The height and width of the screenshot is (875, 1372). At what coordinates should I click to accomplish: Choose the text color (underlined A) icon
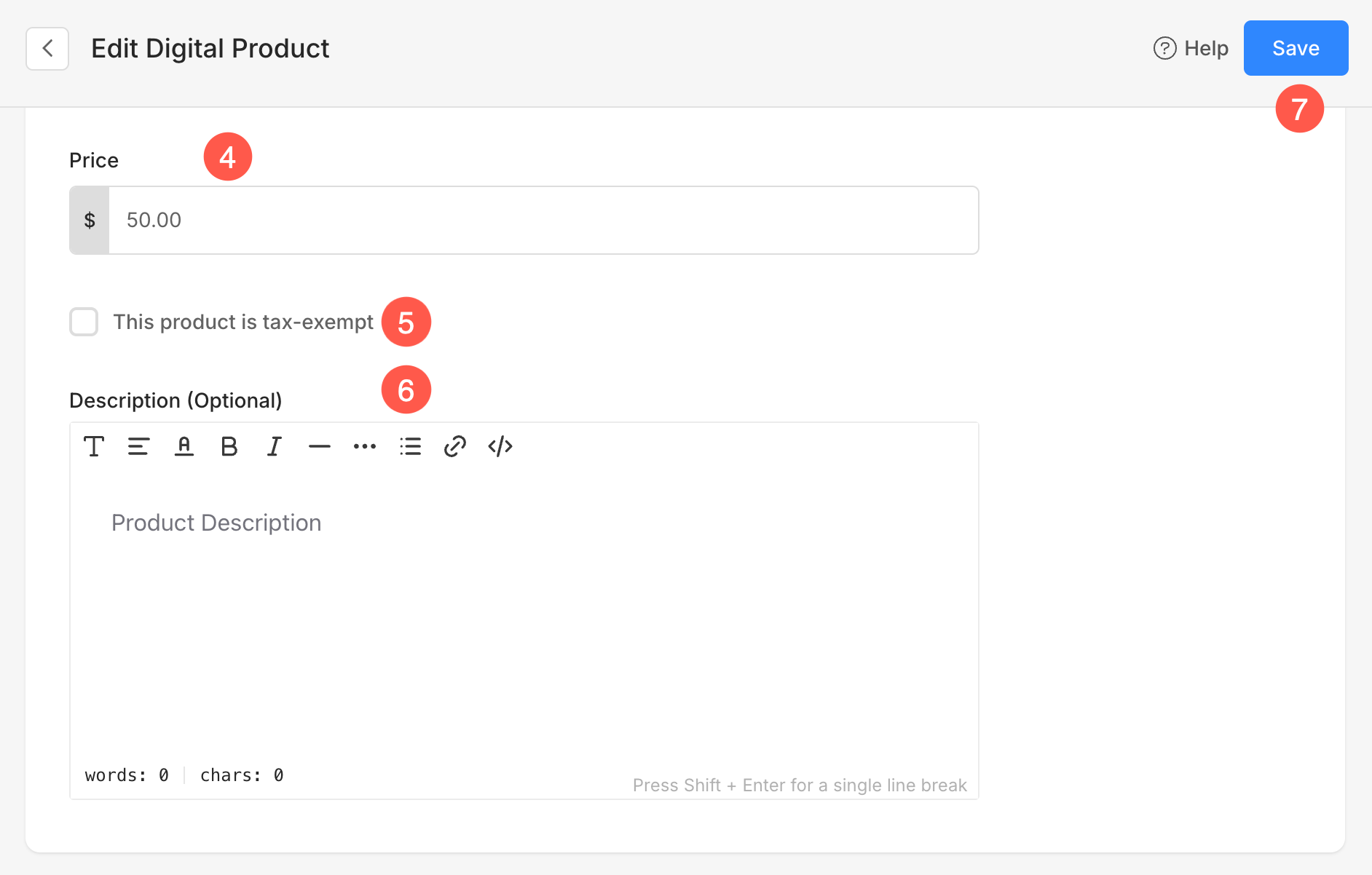(184, 446)
